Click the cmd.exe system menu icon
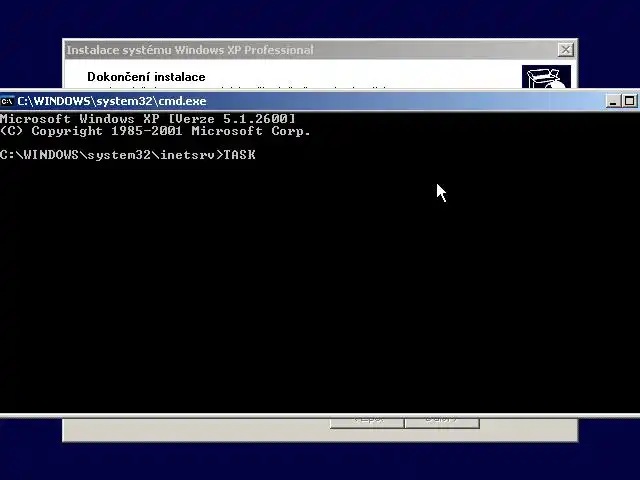The height and width of the screenshot is (480, 640). (x=7, y=101)
